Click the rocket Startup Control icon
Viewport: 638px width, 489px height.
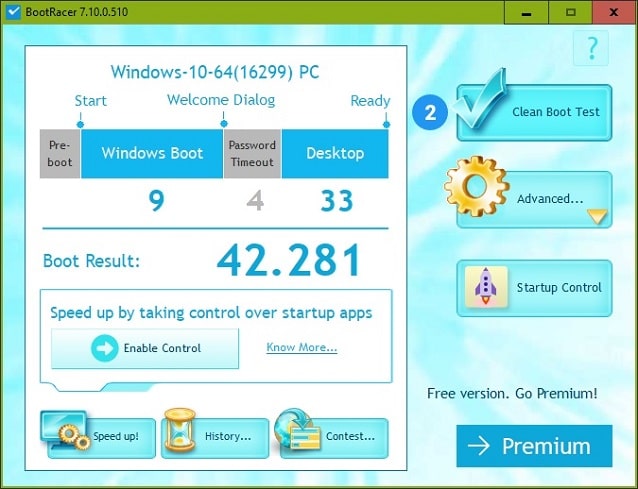[486, 287]
